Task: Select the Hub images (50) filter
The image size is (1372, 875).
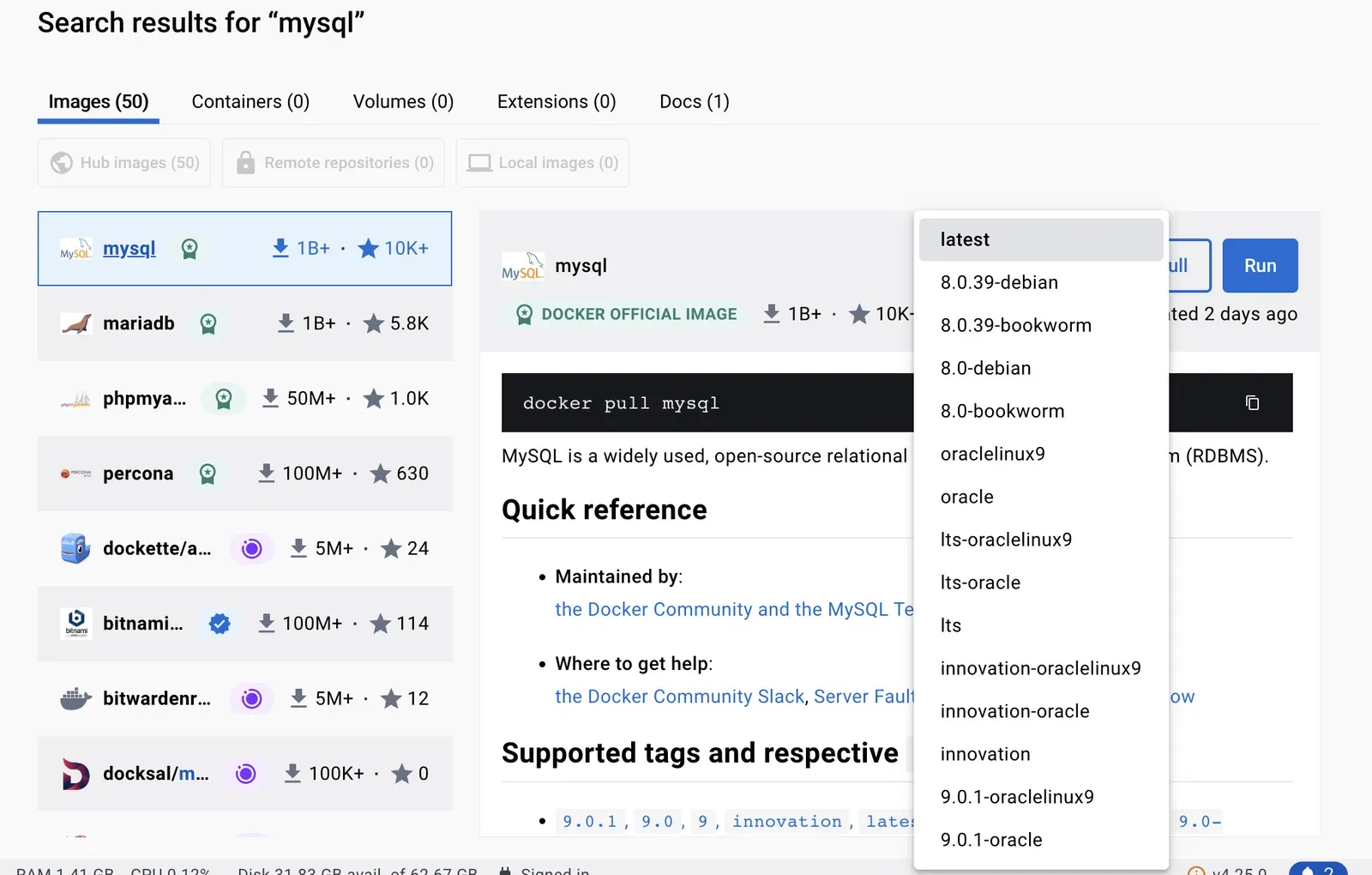Action: tap(123, 163)
